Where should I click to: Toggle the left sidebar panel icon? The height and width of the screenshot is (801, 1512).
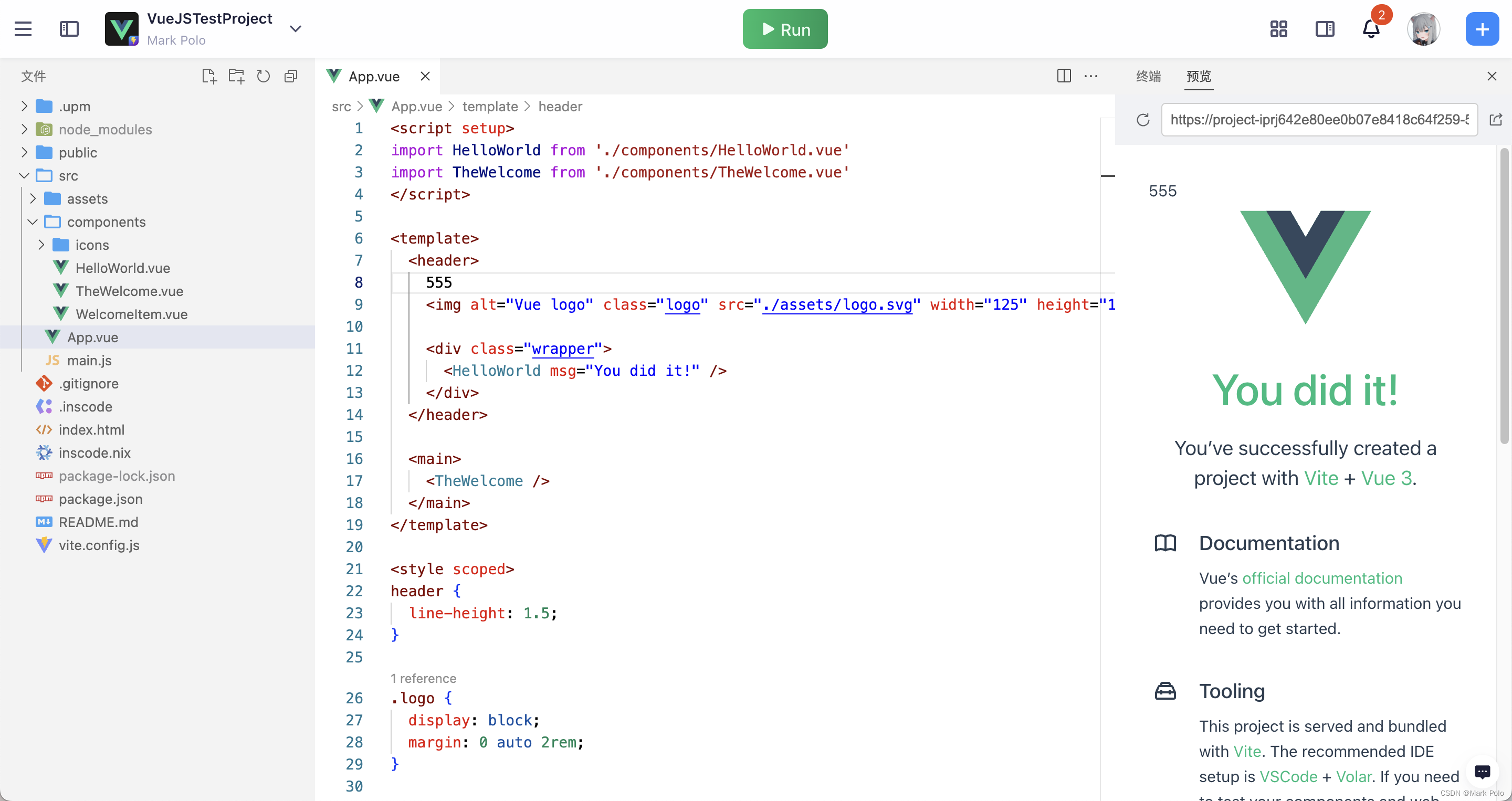pyautogui.click(x=69, y=29)
